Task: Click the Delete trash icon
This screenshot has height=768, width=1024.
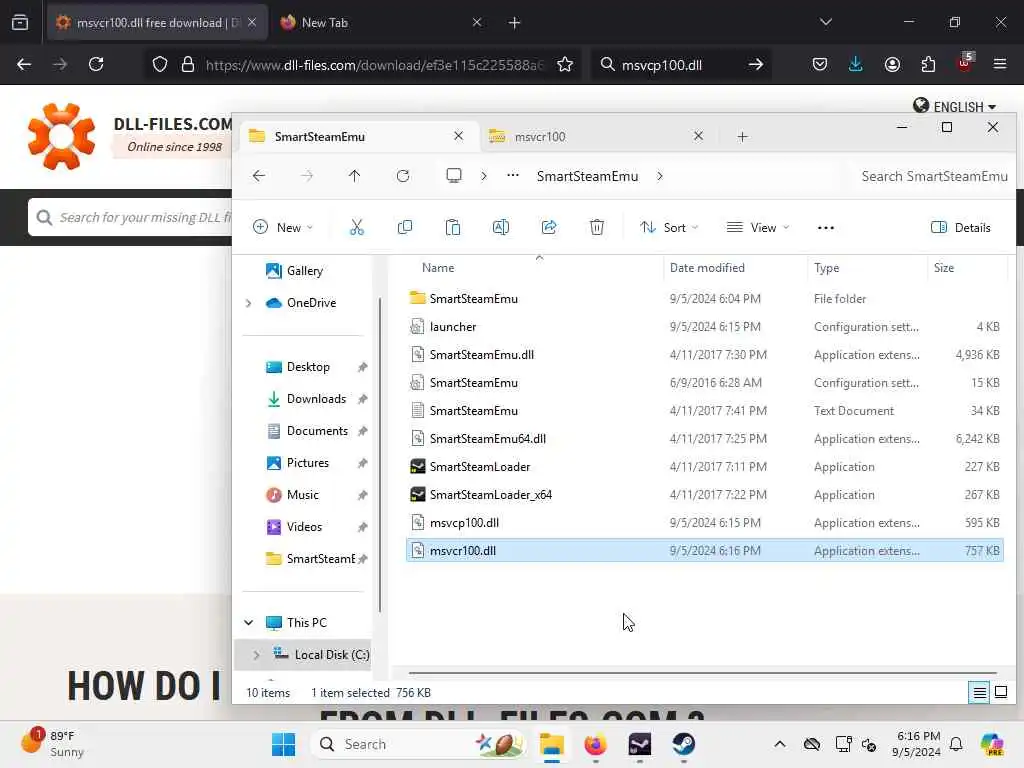Action: 597,227
